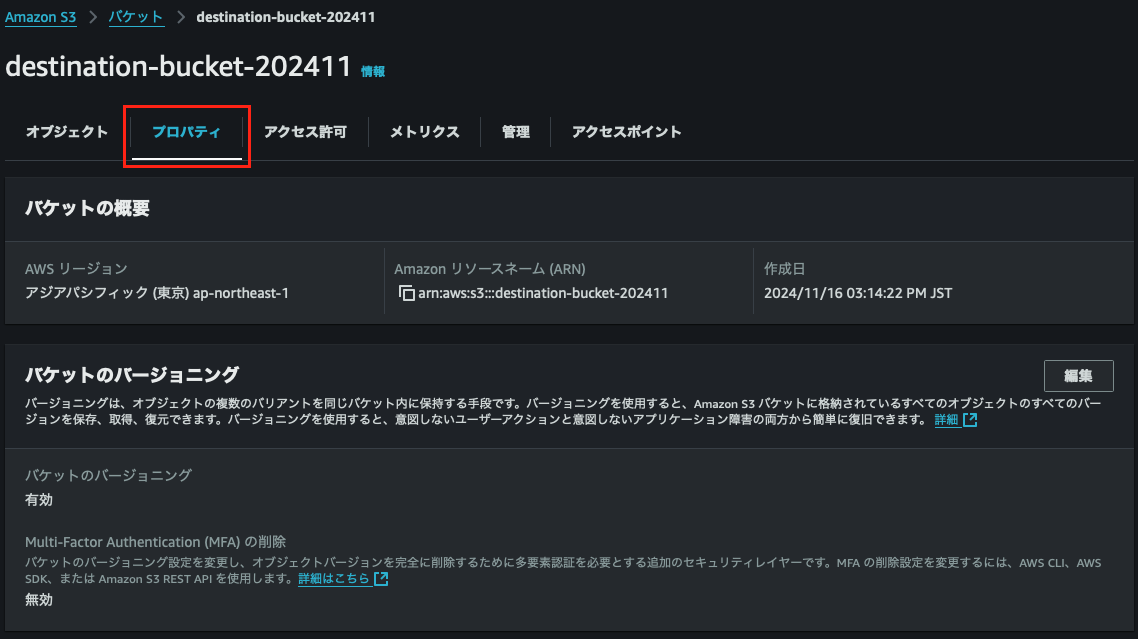The image size is (1138, 639).
Task: Click the ARN text arn:aws:s3:::destination-bucket-202411
Action: click(543, 293)
